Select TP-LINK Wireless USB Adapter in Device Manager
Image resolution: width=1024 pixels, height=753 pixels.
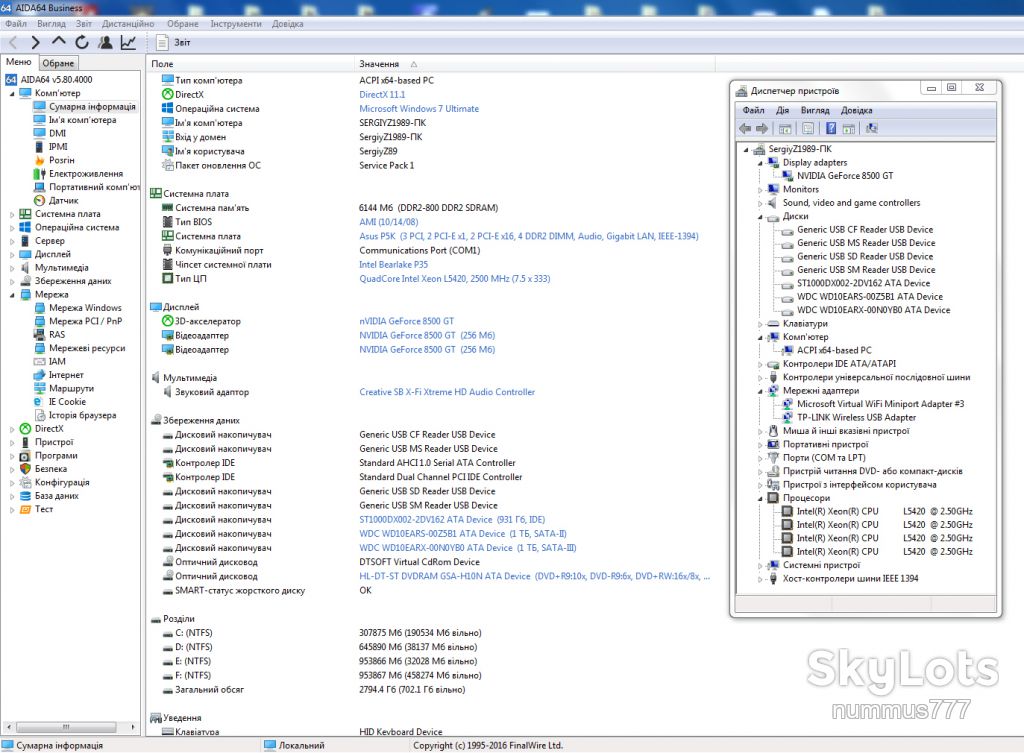coord(856,417)
